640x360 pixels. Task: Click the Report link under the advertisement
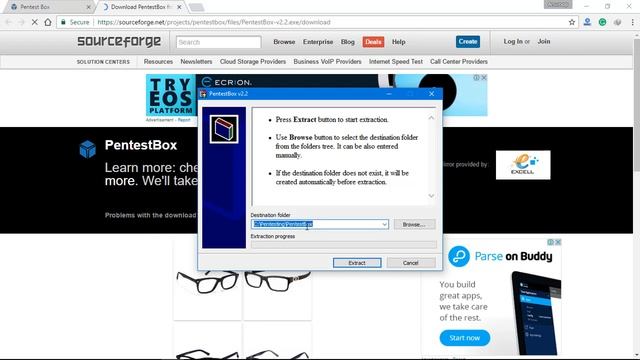tap(184, 120)
